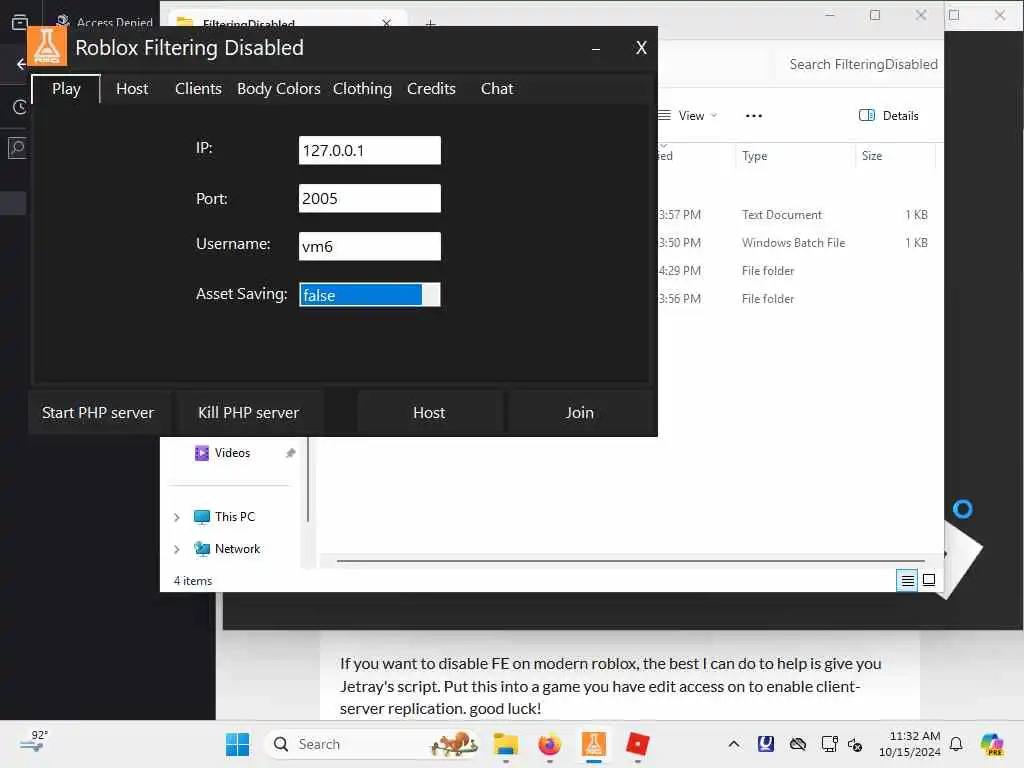Screen dimensions: 1024x768
Task: Switch to the Play tab
Action: (x=66, y=89)
